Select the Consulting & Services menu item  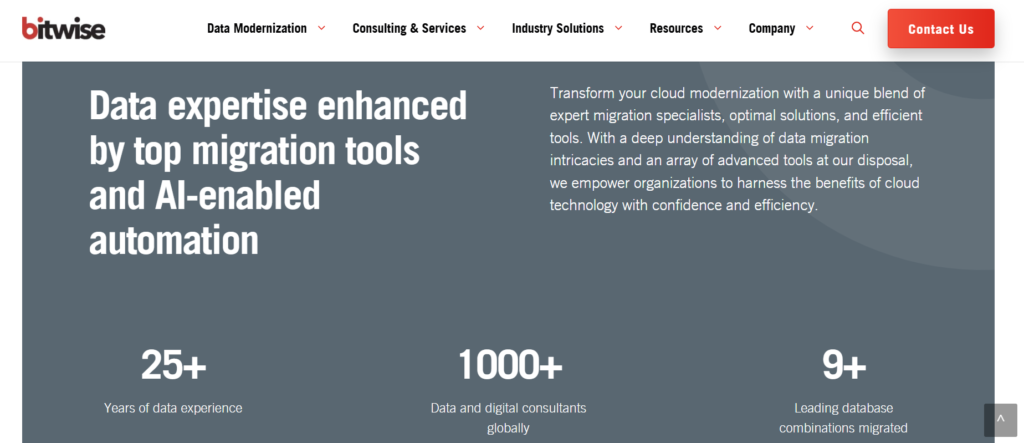[409, 28]
